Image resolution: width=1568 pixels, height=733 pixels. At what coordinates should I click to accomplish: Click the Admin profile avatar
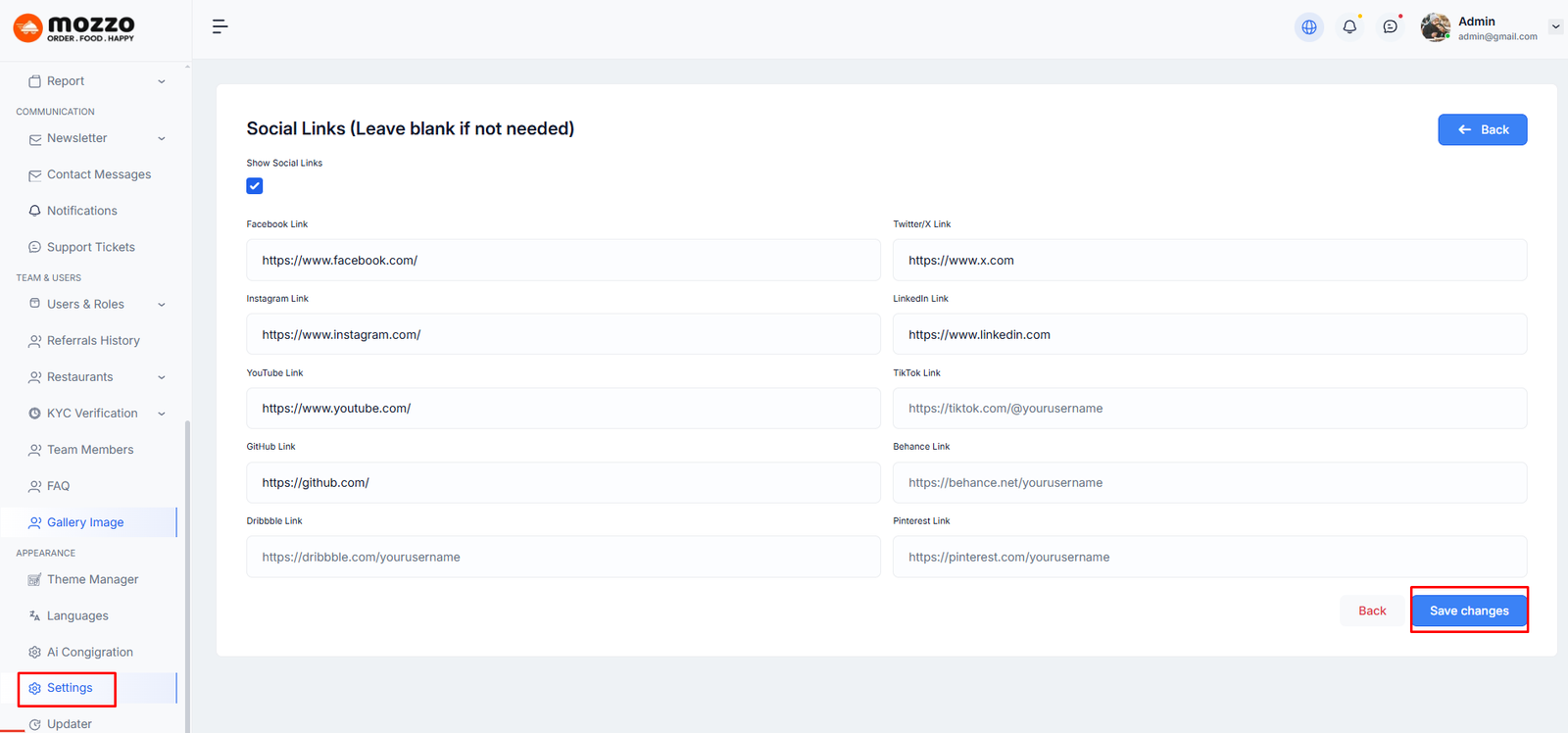coord(1435,27)
